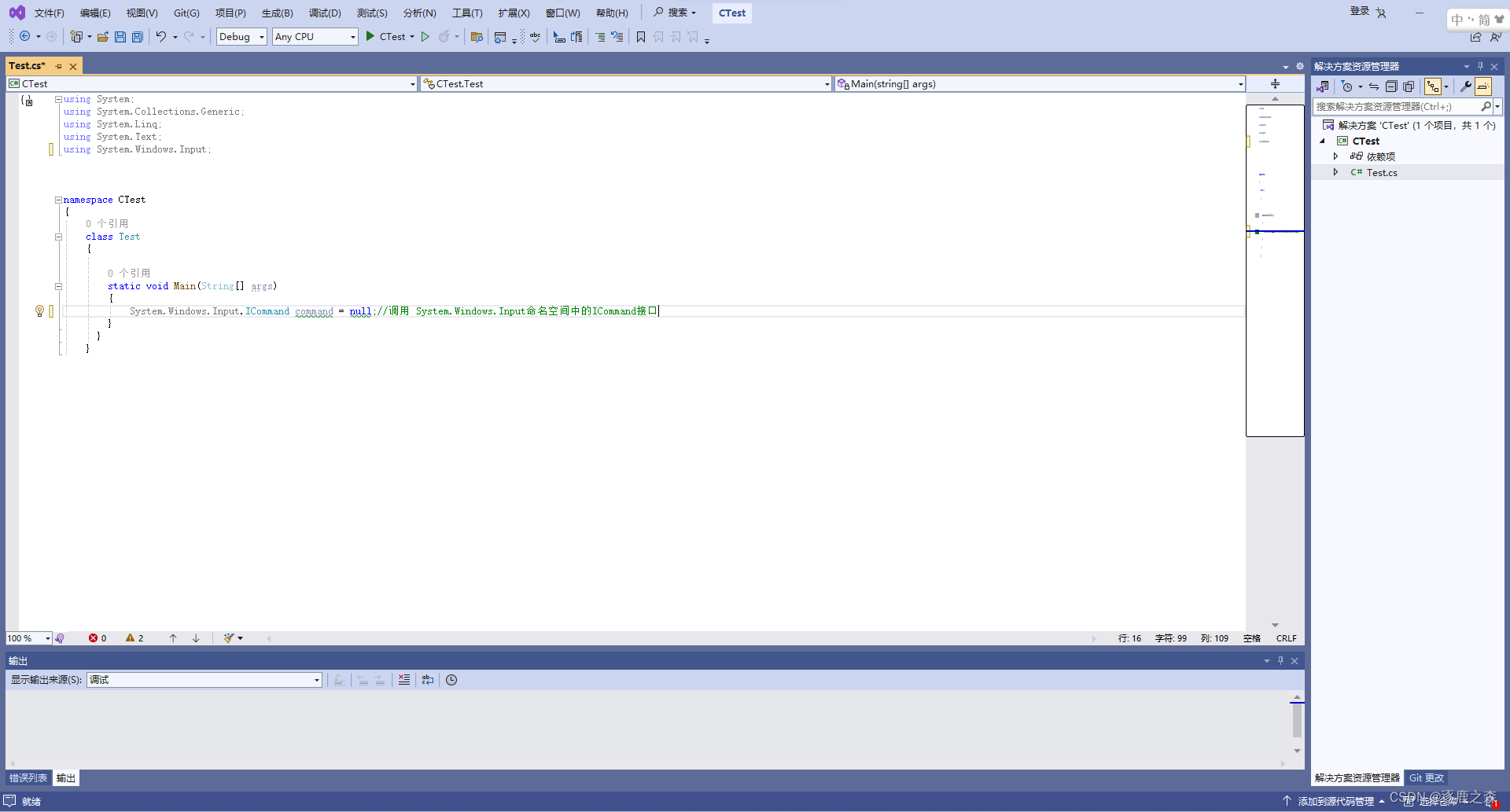Open the CTest project scope dropdown

click(212, 84)
